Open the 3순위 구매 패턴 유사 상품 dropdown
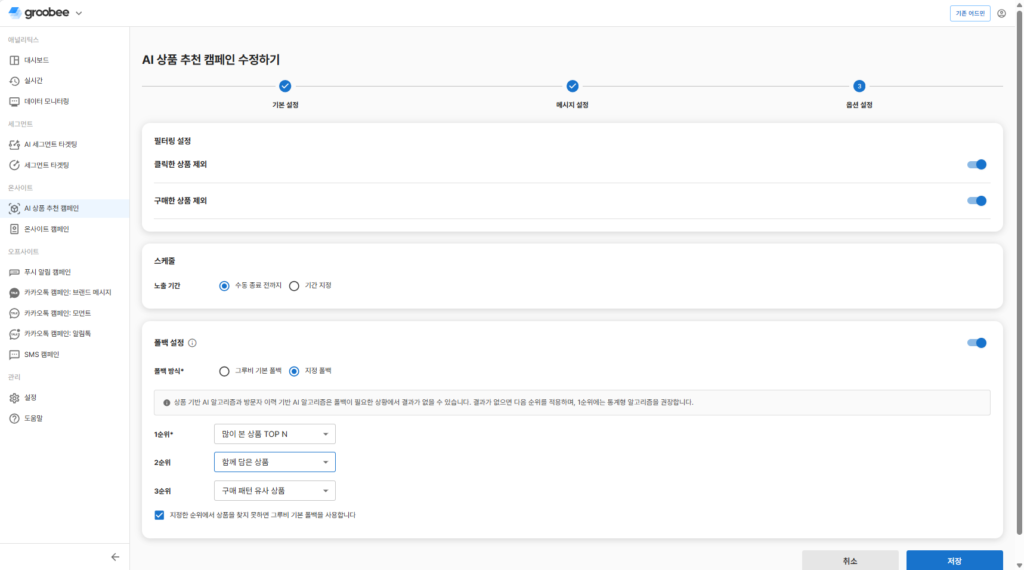Screen dimensions: 1024x570 274,491
